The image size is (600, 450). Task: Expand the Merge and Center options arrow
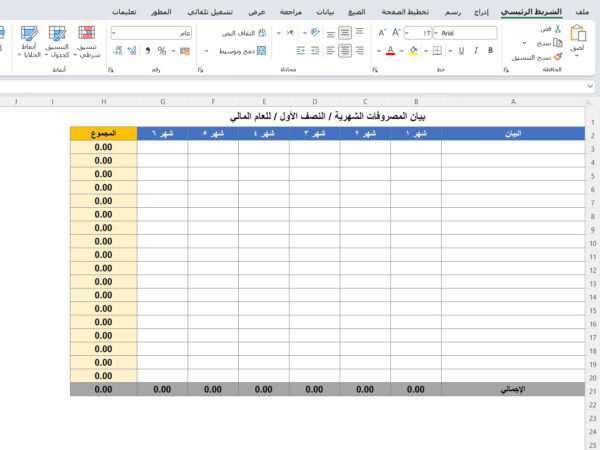point(206,51)
